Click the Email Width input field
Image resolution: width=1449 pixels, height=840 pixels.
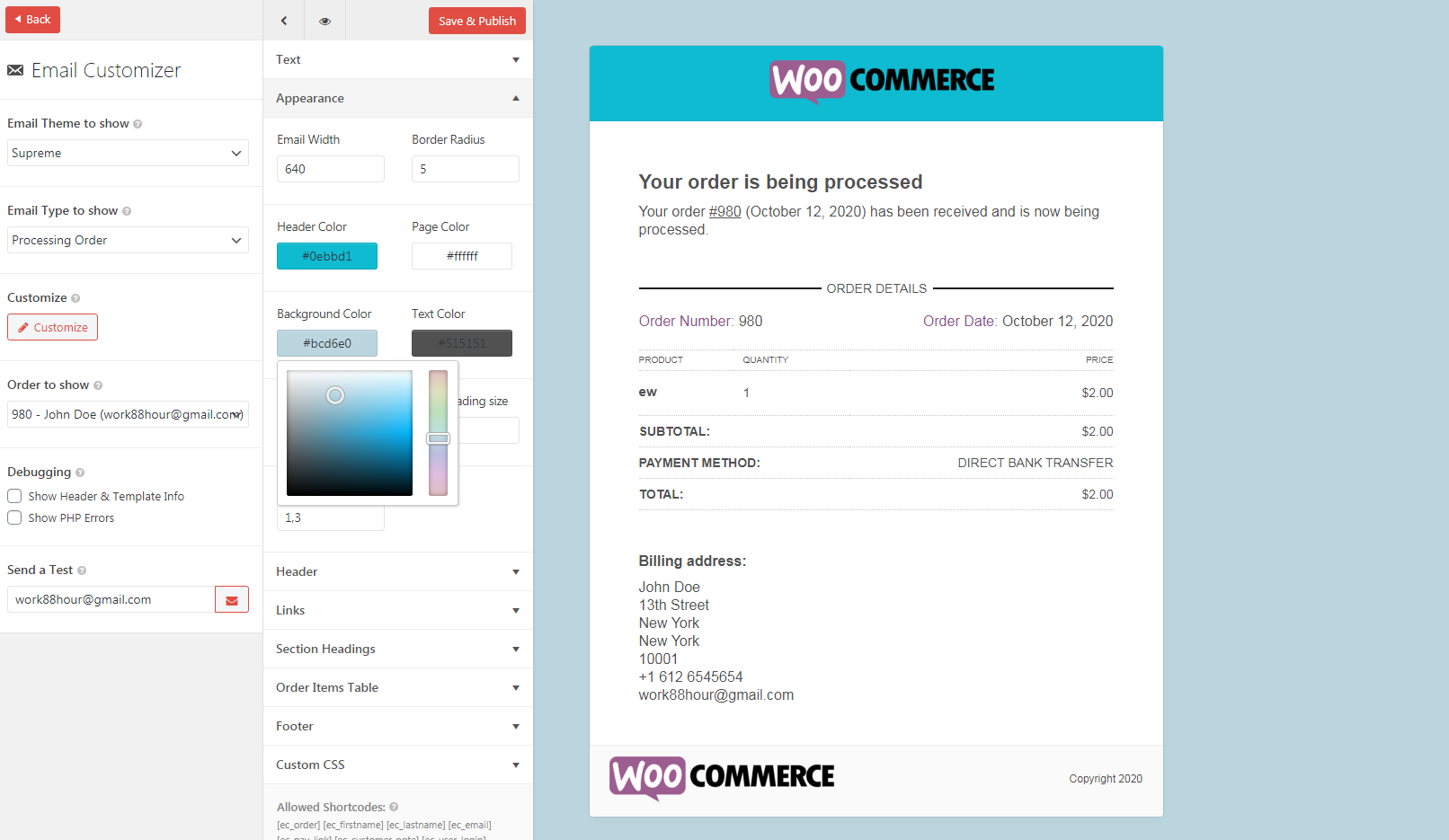pos(331,169)
